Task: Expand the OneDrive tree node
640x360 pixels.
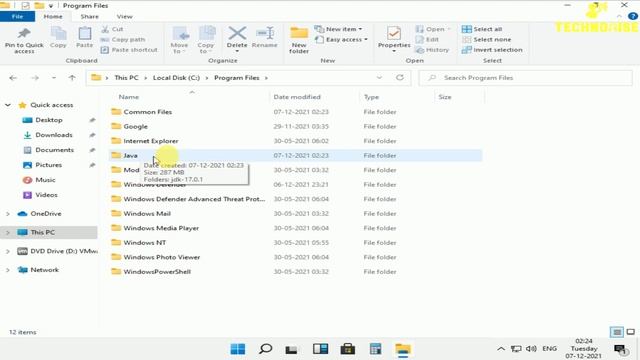Action: (x=8, y=213)
